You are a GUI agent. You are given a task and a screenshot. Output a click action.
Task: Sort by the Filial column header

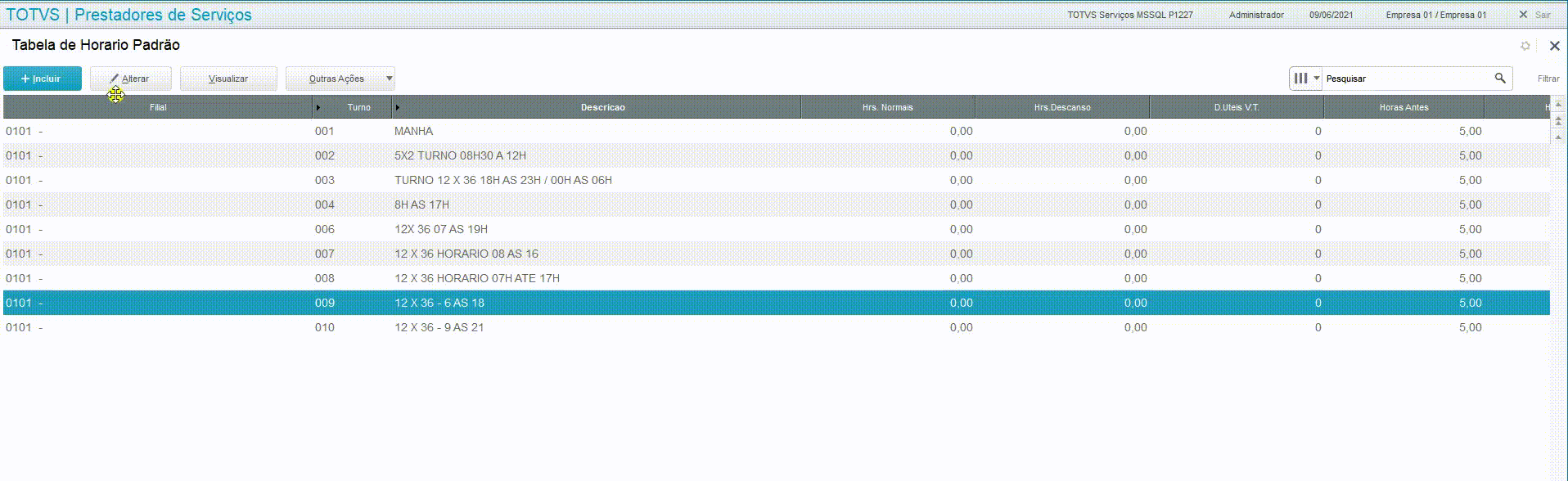point(158,107)
